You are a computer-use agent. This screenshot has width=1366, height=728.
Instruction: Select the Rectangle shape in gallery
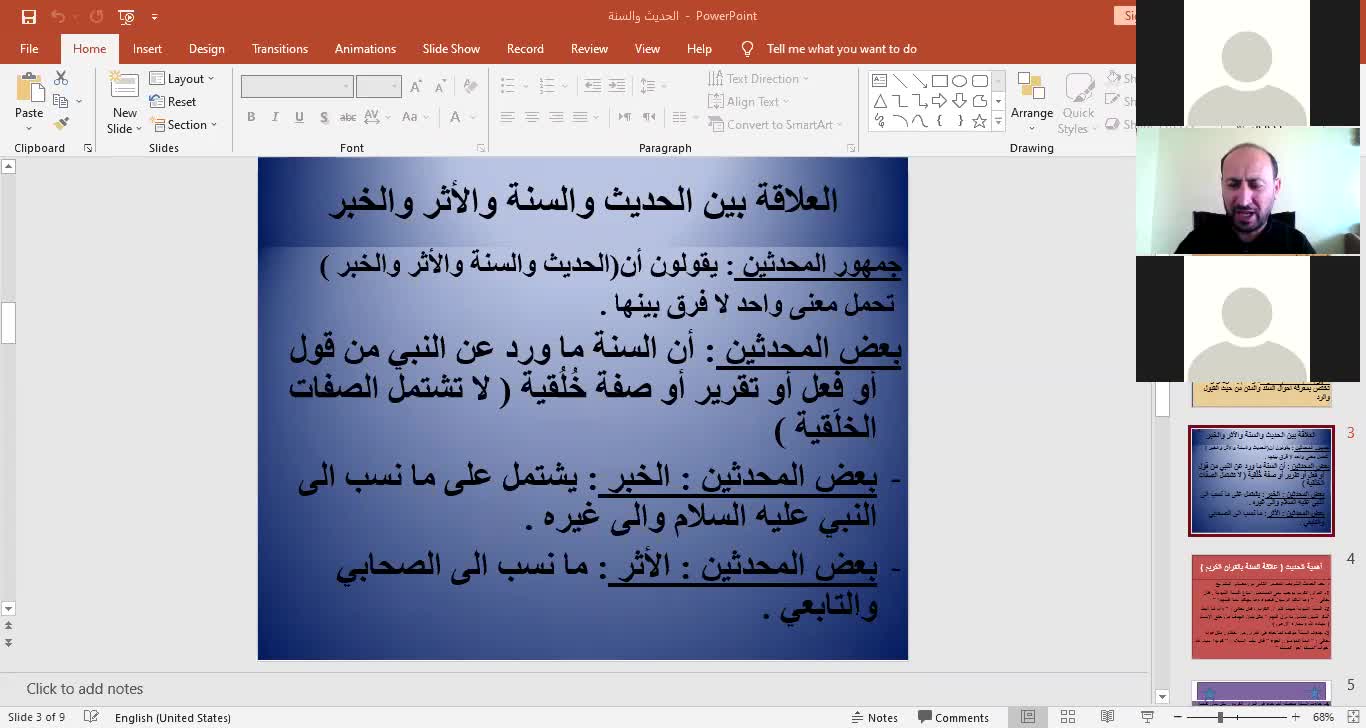(x=940, y=81)
